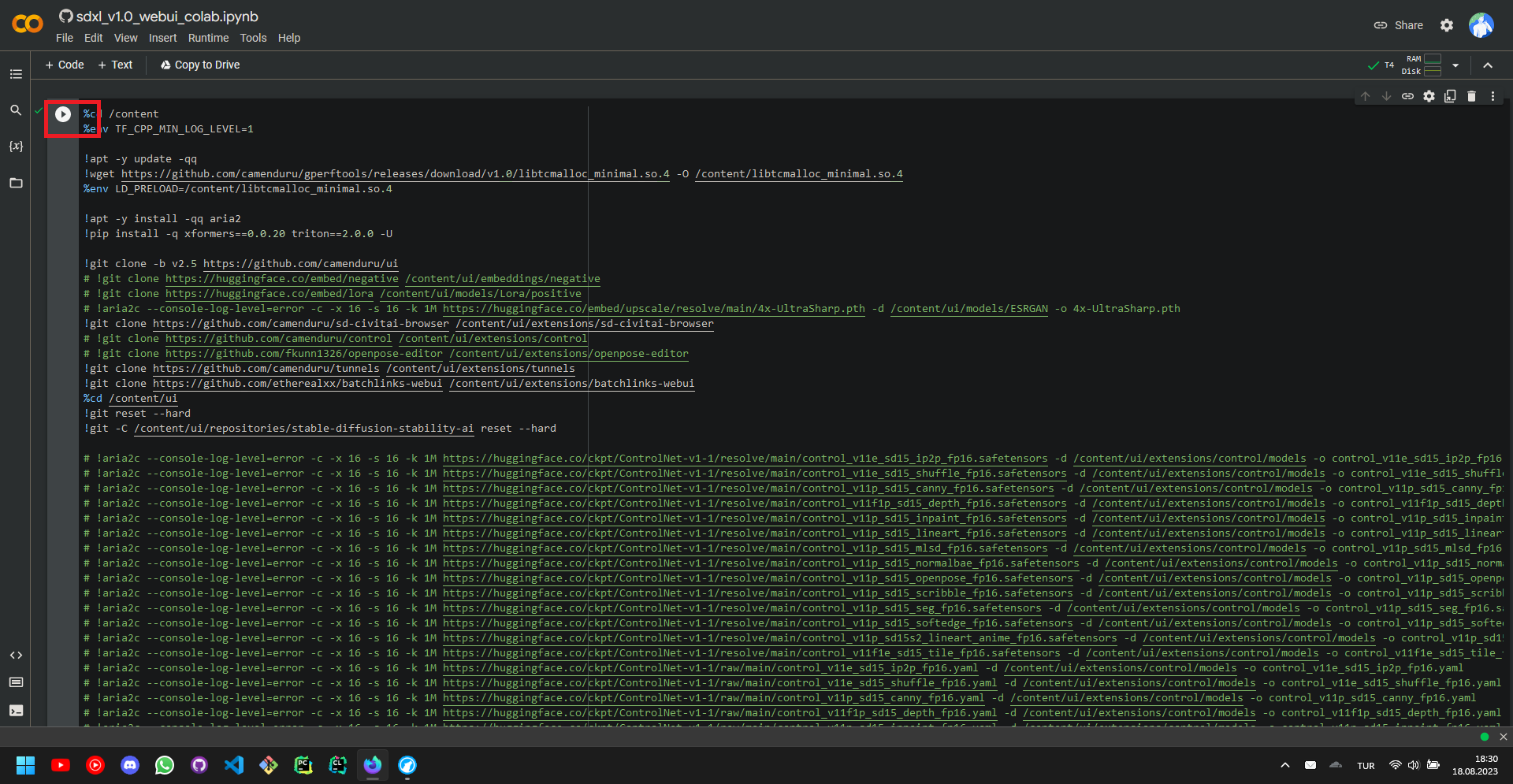The image size is (1513, 784).
Task: Open the find and replace search panel
Action: 16,110
